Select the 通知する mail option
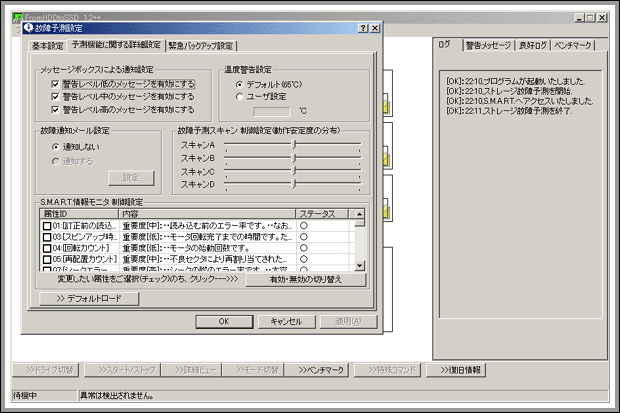620x413 pixels. (x=55, y=161)
